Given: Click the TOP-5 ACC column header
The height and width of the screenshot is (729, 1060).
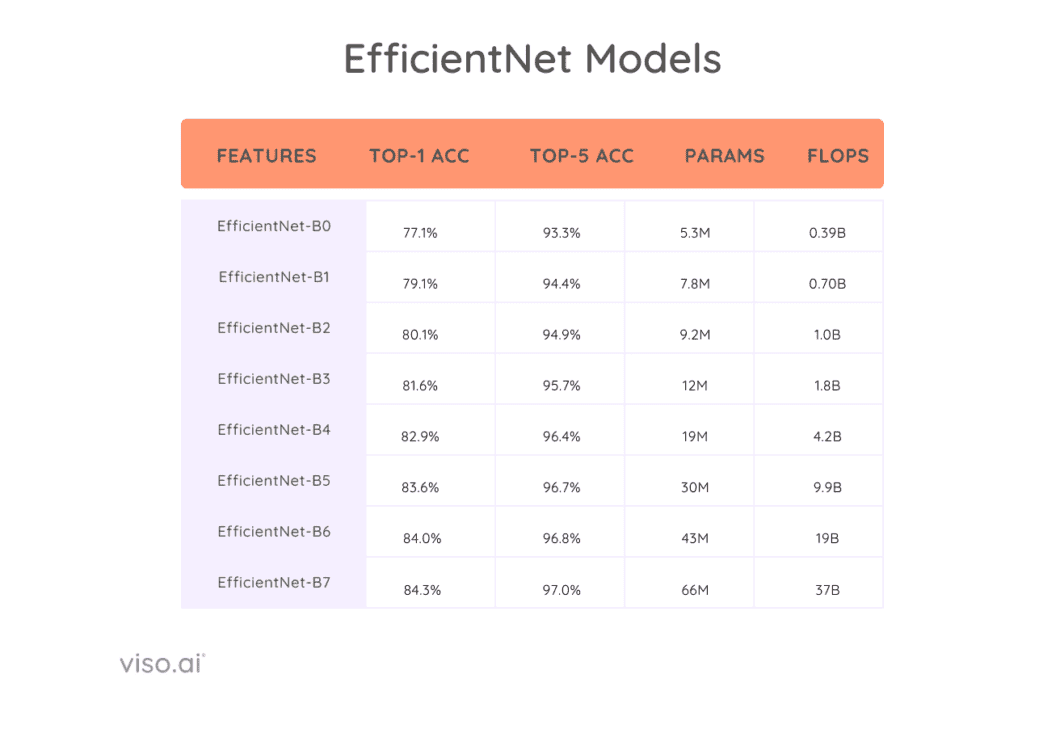Looking at the screenshot, I should click(x=581, y=156).
